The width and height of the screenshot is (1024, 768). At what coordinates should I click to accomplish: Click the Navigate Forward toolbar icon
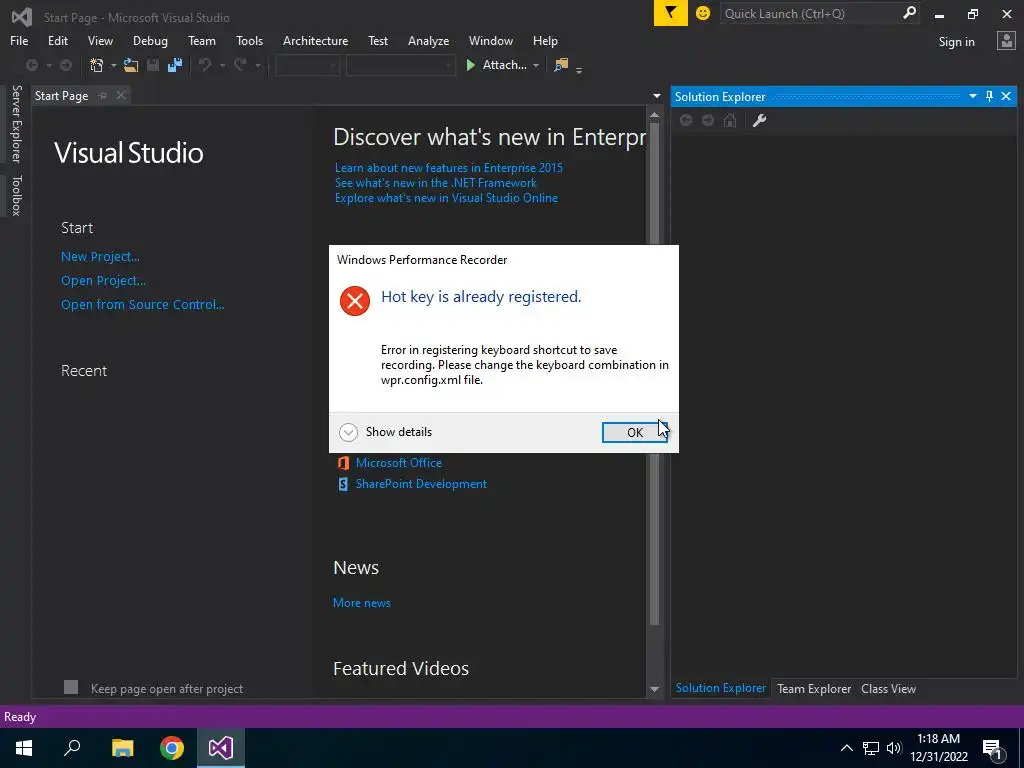tap(66, 65)
